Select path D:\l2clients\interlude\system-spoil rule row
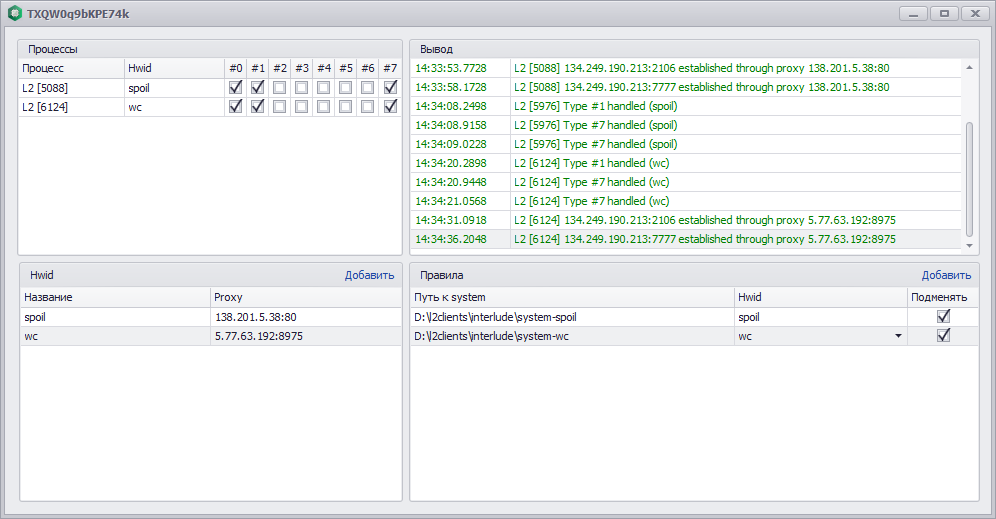 click(x=570, y=317)
